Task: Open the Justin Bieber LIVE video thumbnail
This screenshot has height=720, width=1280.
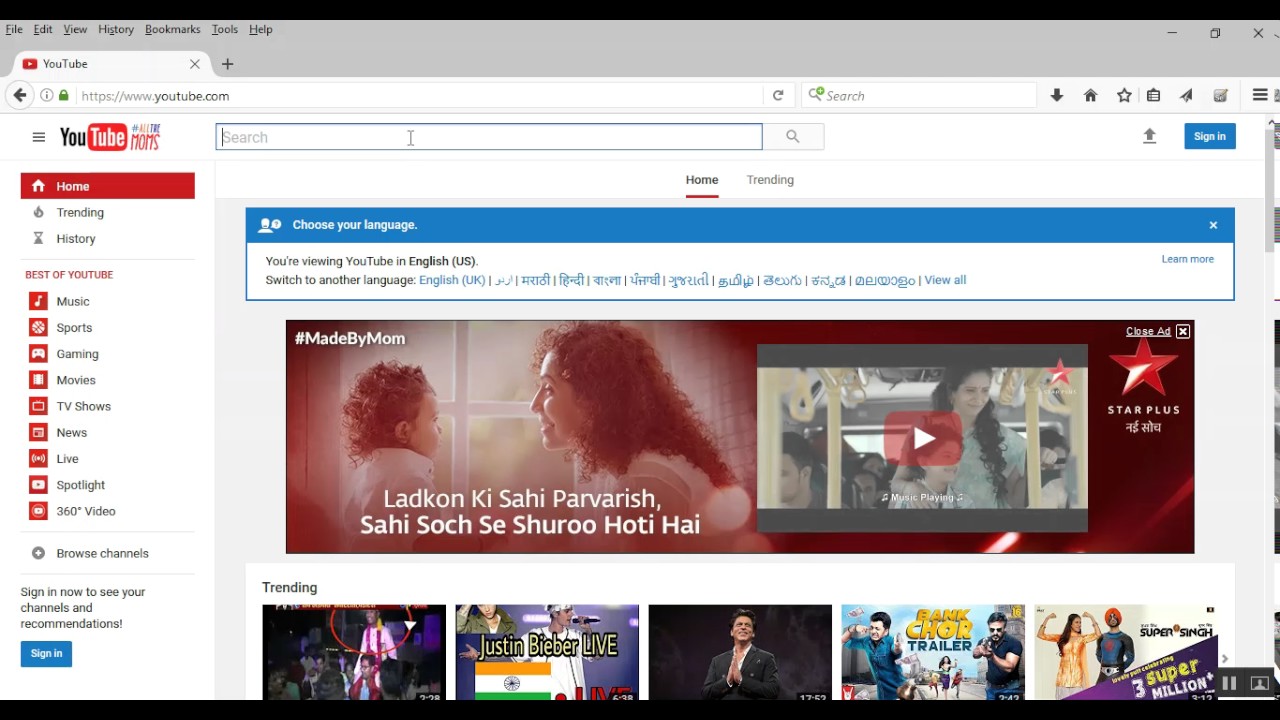Action: click(547, 652)
